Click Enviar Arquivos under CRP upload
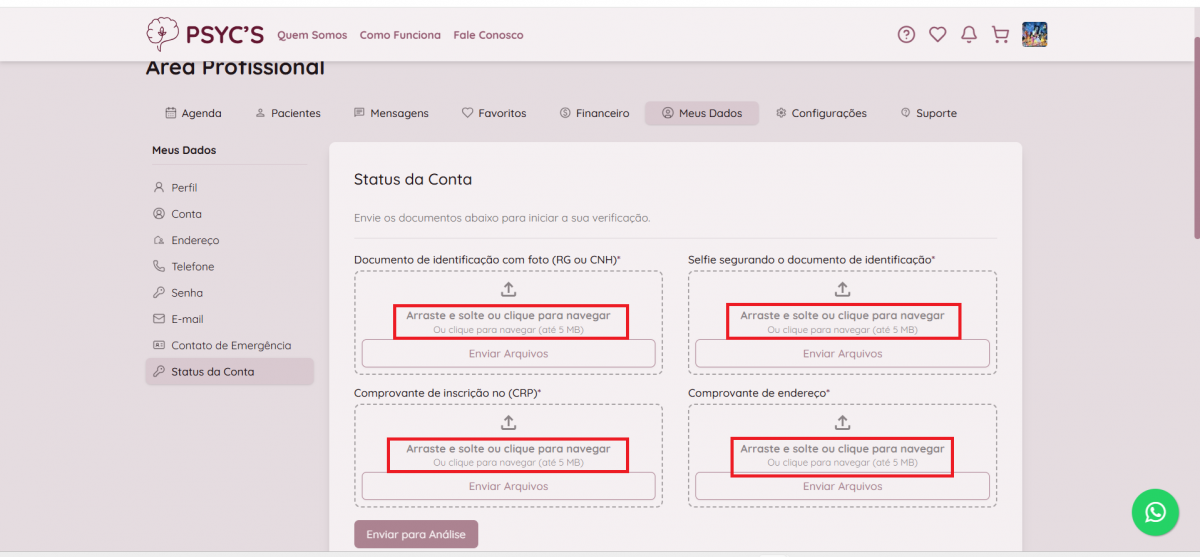 (508, 487)
